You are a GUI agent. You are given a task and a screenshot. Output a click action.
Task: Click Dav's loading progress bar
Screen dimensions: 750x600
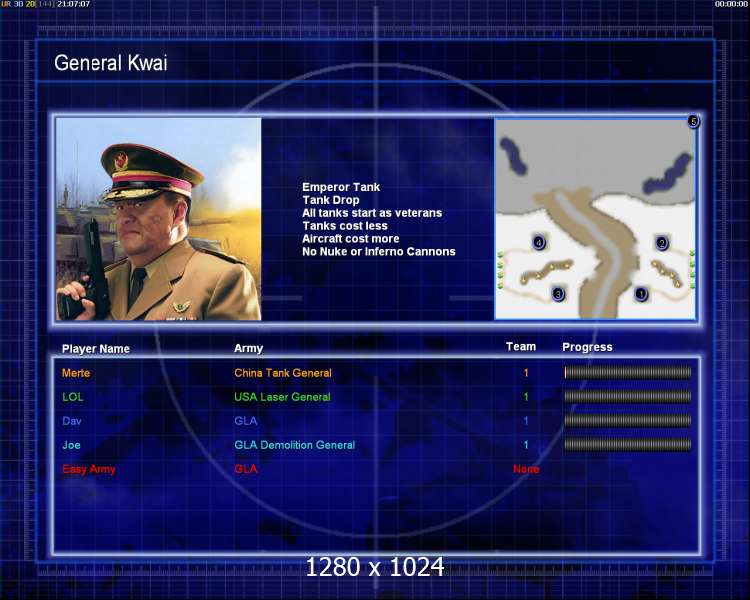(628, 421)
